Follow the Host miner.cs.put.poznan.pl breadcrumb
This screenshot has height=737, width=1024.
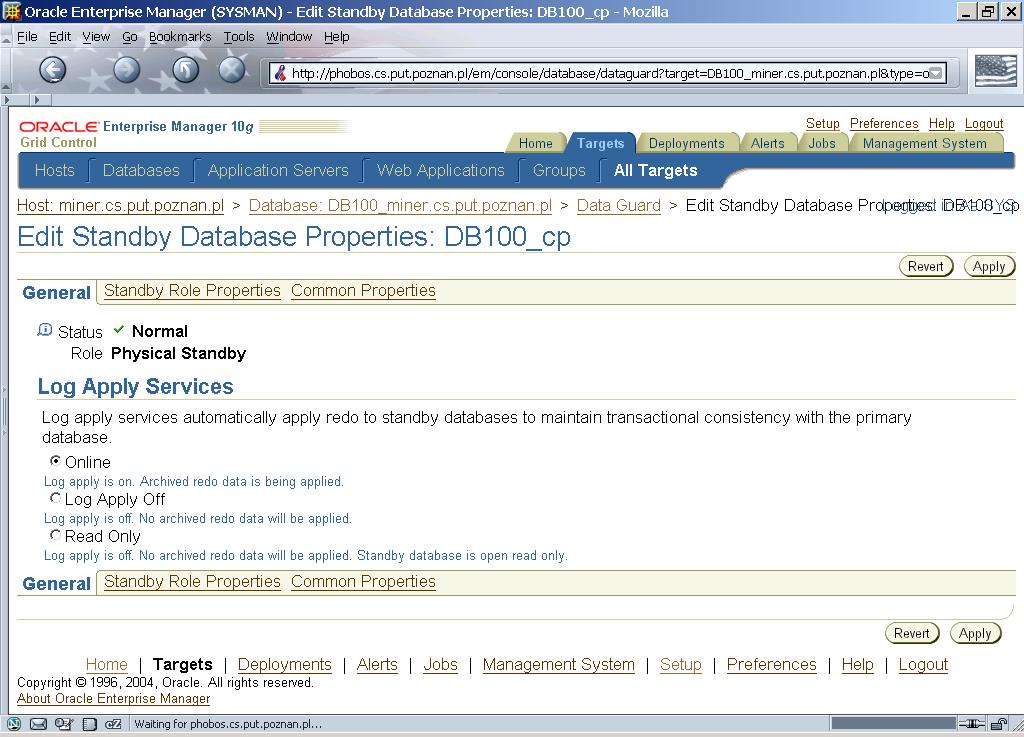click(x=120, y=206)
